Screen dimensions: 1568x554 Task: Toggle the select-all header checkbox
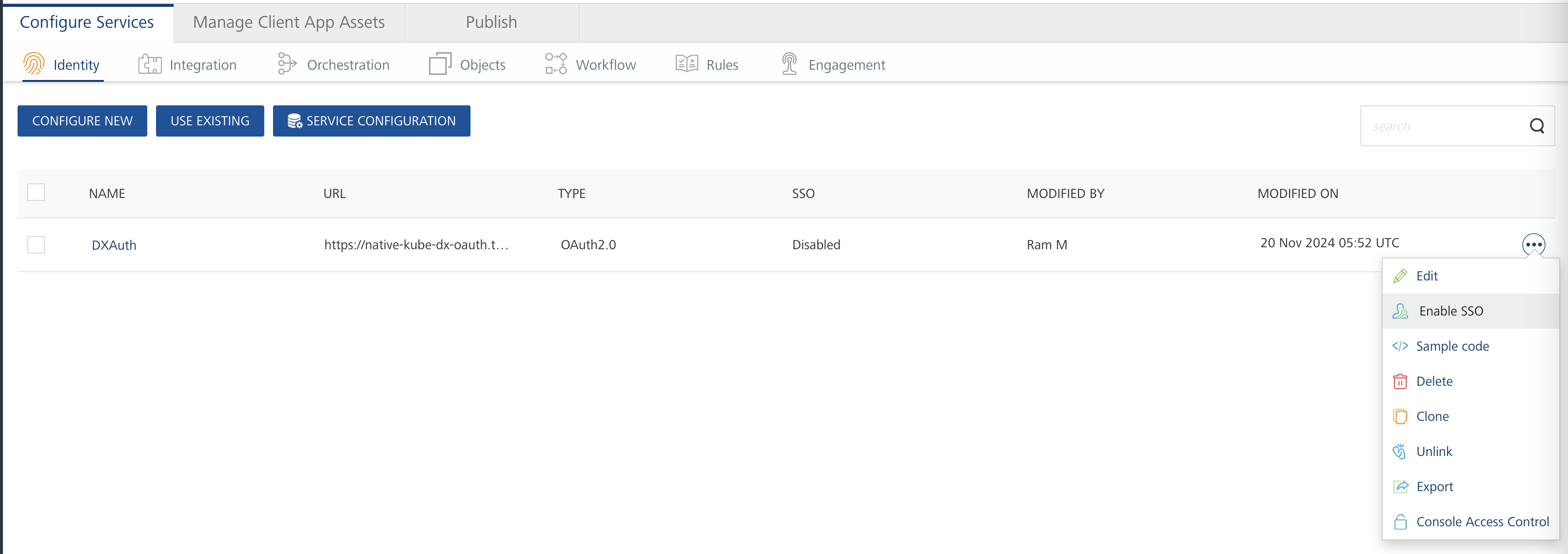point(36,192)
